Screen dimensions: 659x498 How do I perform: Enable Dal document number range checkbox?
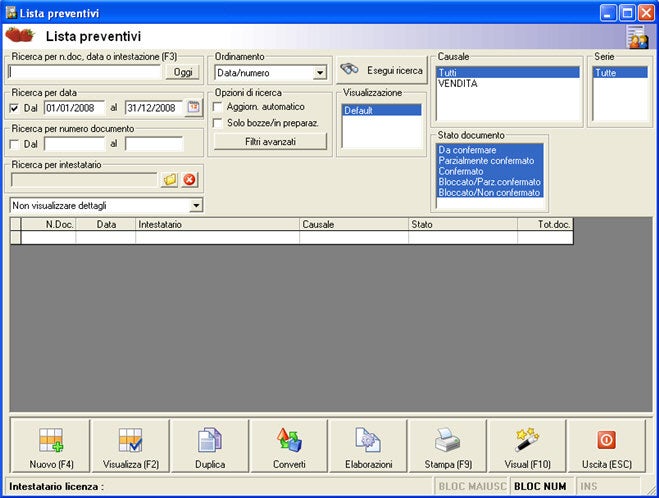click(14, 145)
